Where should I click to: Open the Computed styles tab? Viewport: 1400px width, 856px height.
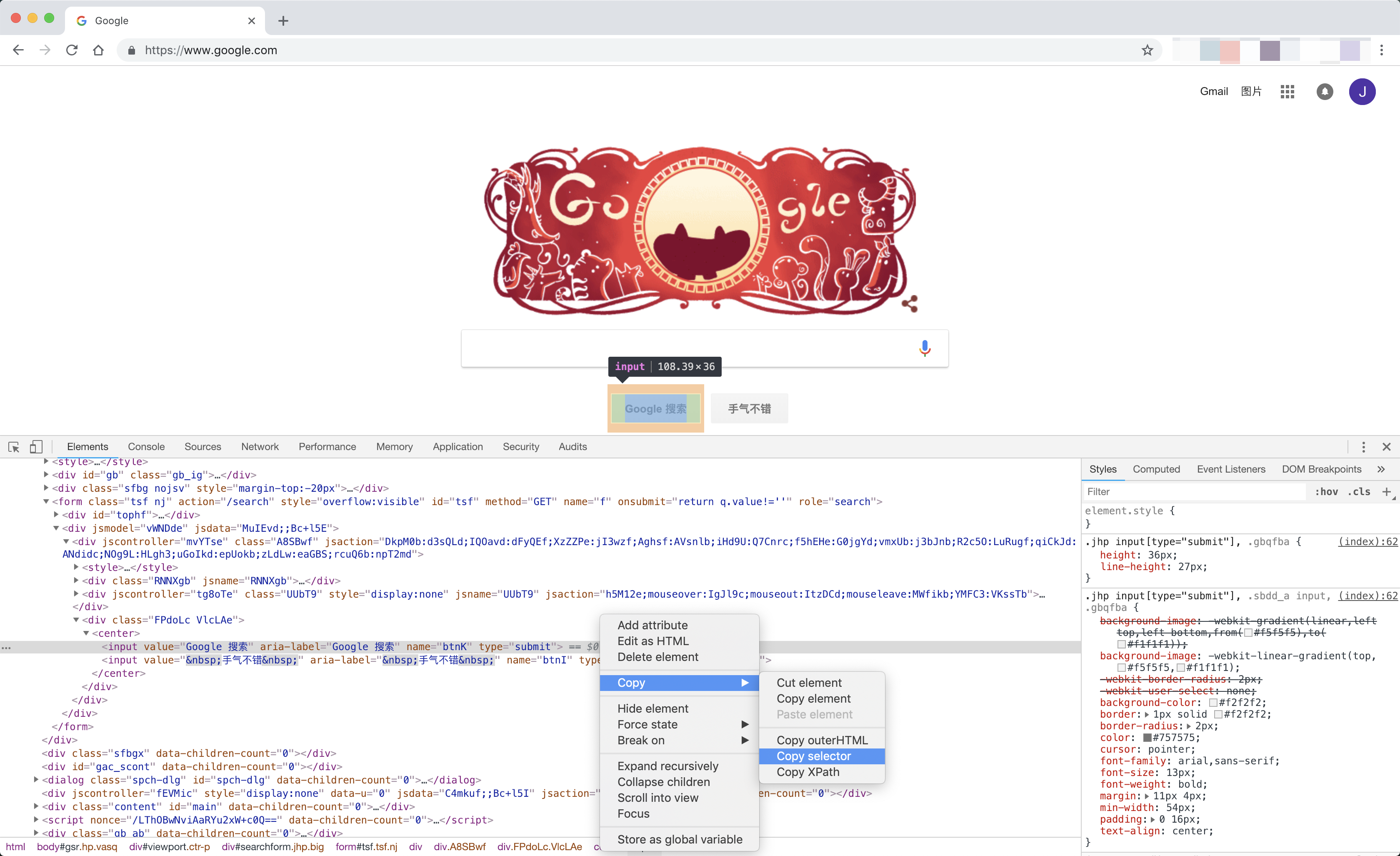click(x=1156, y=470)
